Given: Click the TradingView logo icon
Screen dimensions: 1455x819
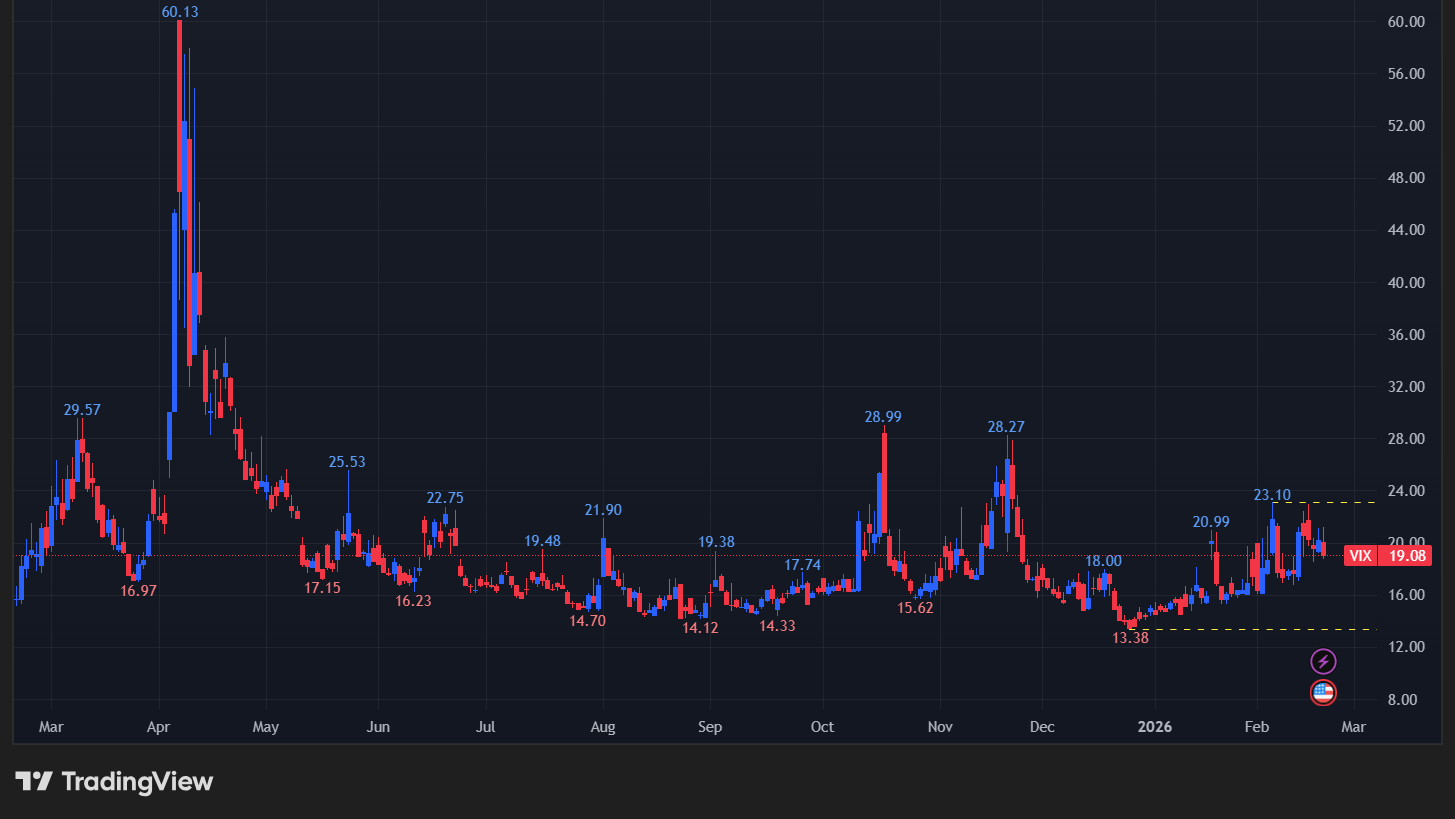Looking at the screenshot, I should pyautogui.click(x=34, y=781).
